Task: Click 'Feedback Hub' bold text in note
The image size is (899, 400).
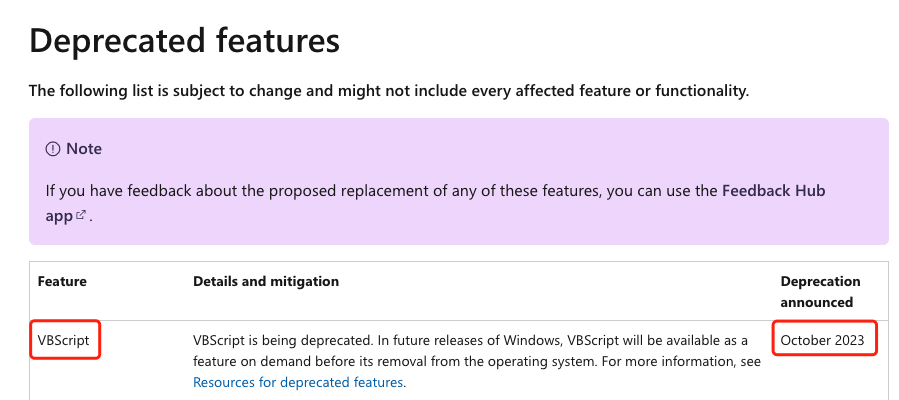Action: point(773,190)
